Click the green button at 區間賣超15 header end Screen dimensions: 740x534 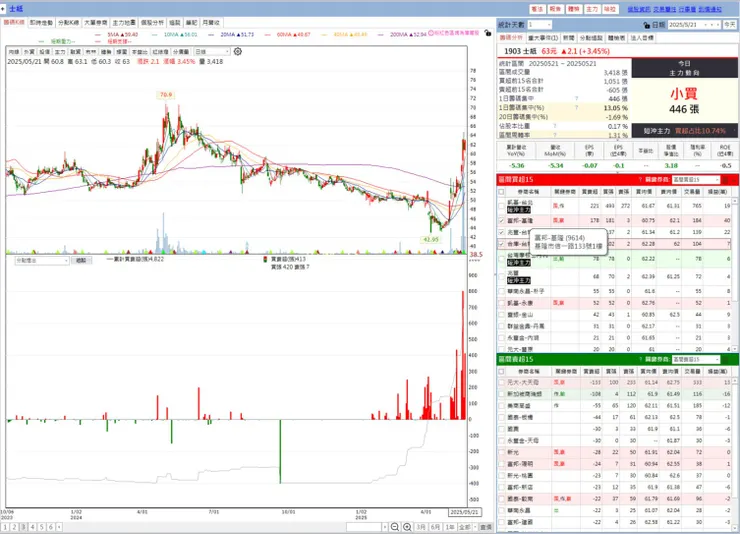click(727, 359)
